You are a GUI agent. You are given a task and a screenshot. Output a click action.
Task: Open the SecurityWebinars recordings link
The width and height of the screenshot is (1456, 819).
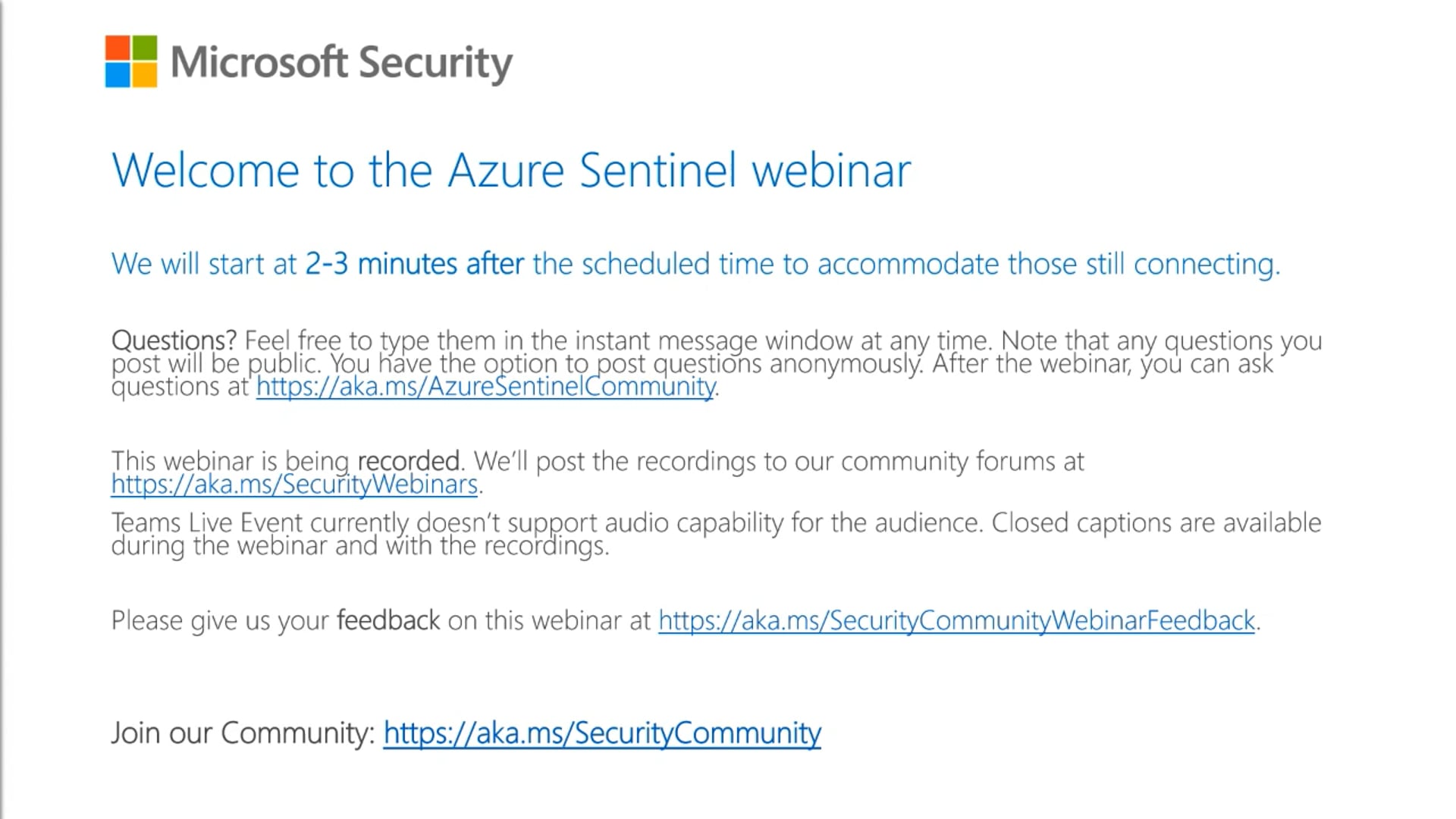pos(294,484)
